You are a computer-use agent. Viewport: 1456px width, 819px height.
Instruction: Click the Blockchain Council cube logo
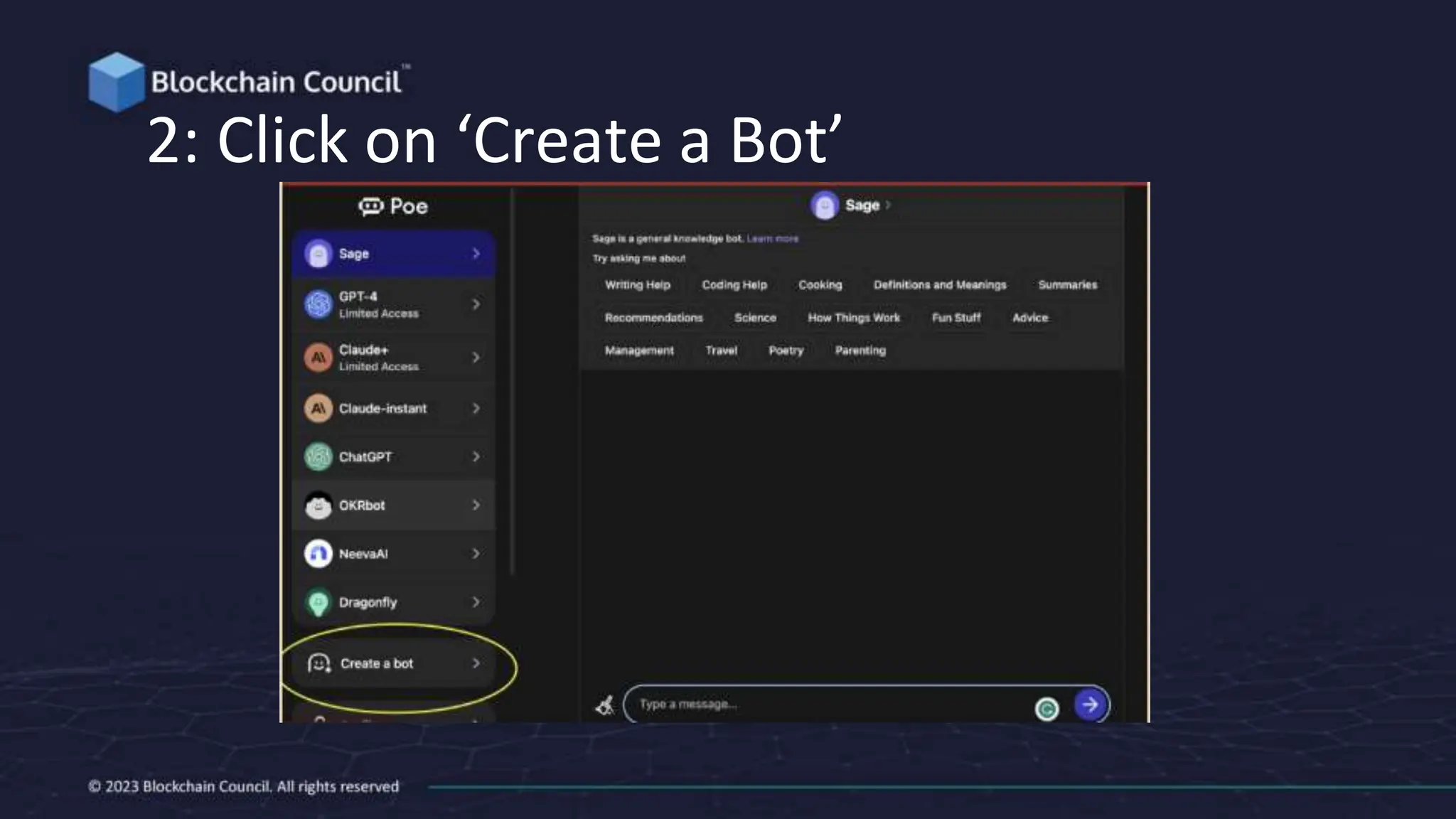coord(116,82)
